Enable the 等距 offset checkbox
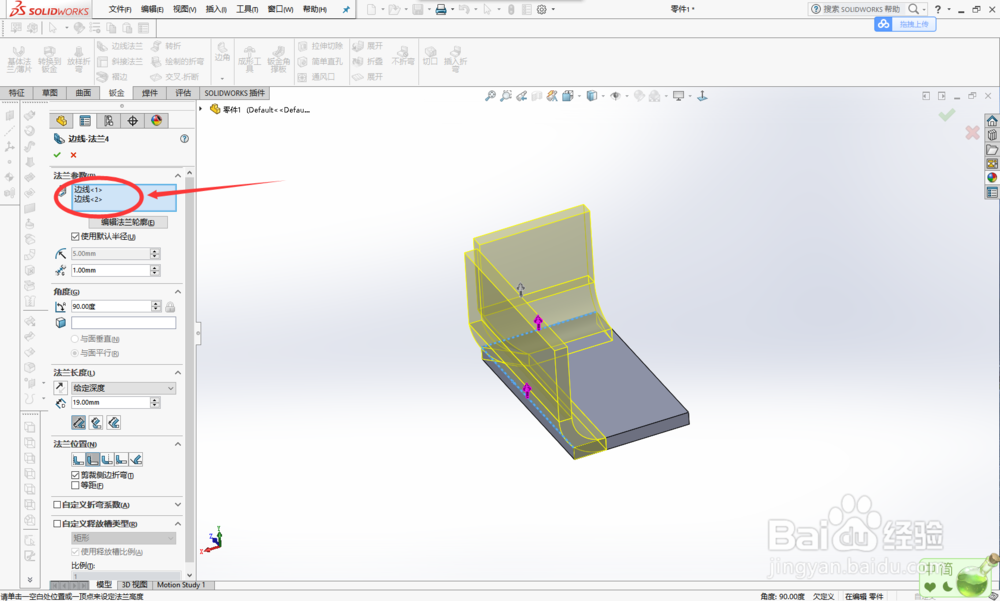1000x601 pixels. point(75,486)
